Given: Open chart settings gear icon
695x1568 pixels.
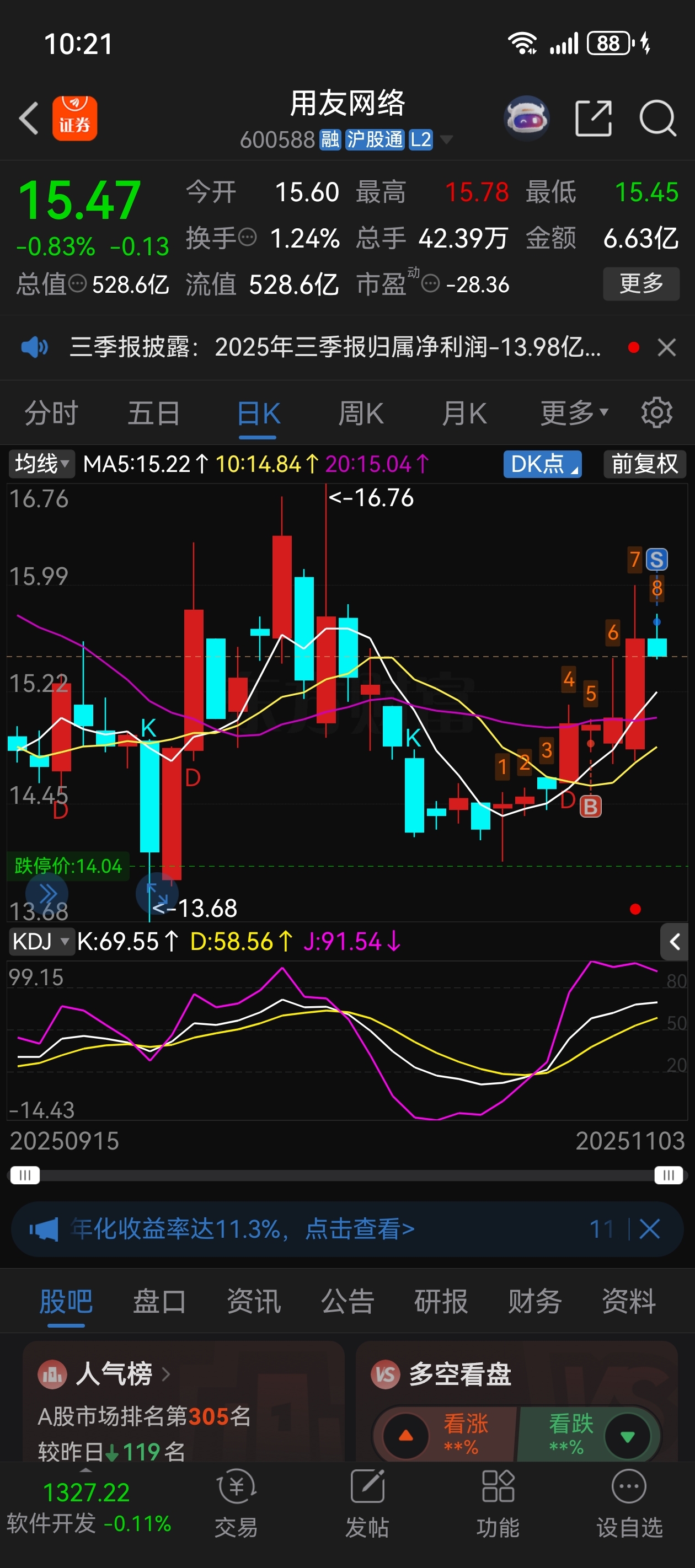Looking at the screenshot, I should [x=656, y=413].
